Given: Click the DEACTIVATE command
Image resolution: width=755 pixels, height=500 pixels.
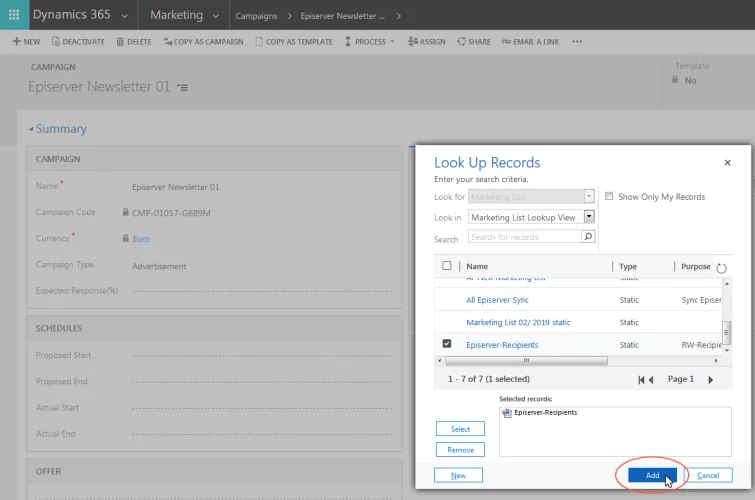Looking at the screenshot, I should 78,42.
